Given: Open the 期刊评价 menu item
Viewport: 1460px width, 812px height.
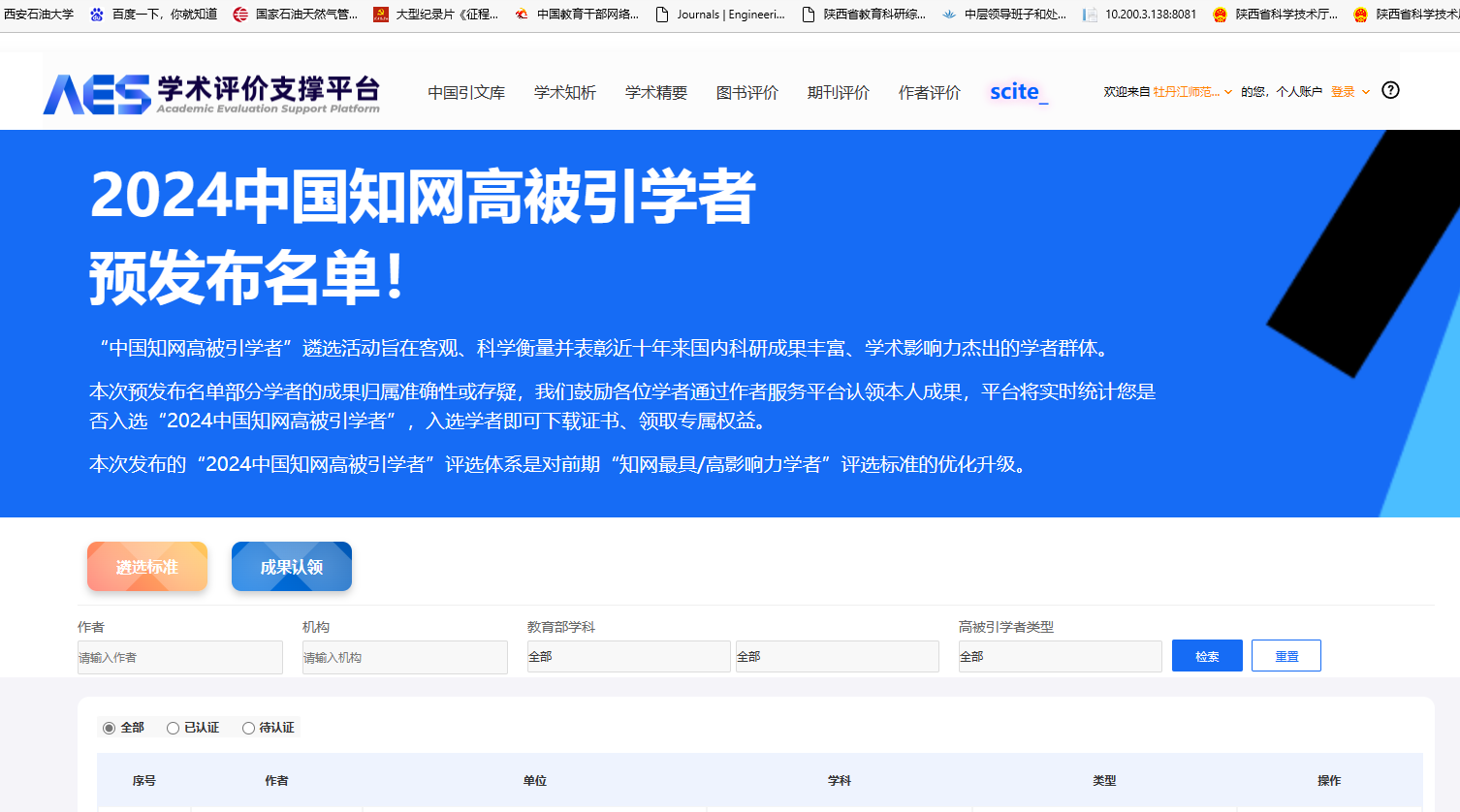Looking at the screenshot, I should 839,92.
